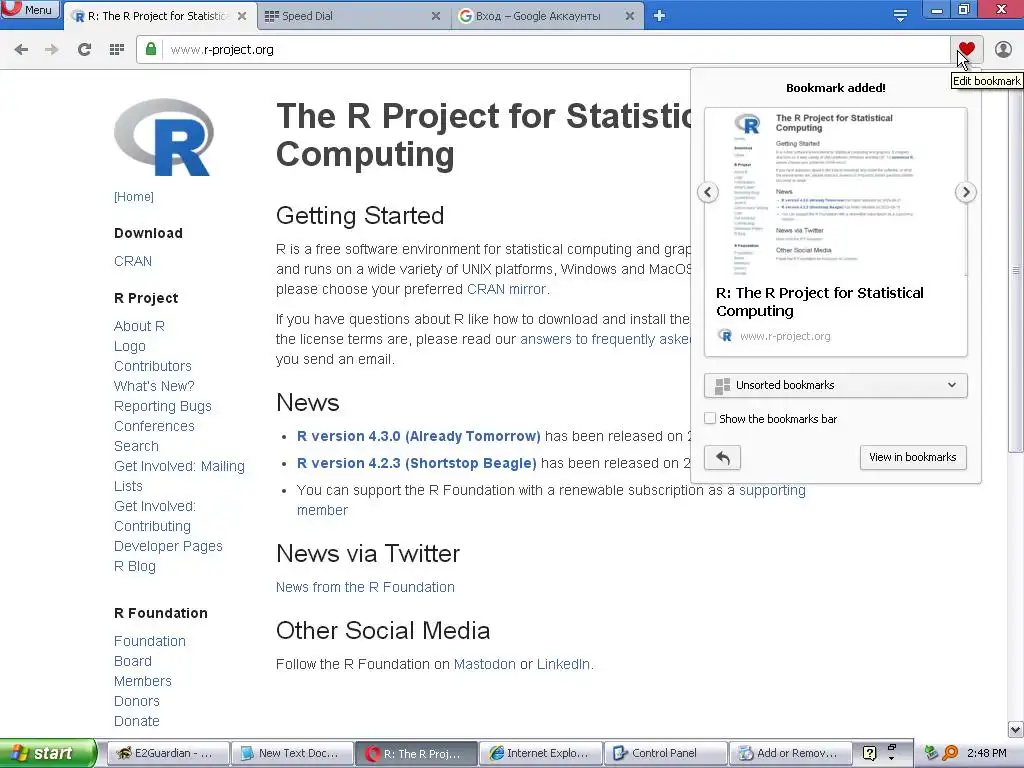Reload the current page
The width and height of the screenshot is (1024, 768).
click(84, 50)
